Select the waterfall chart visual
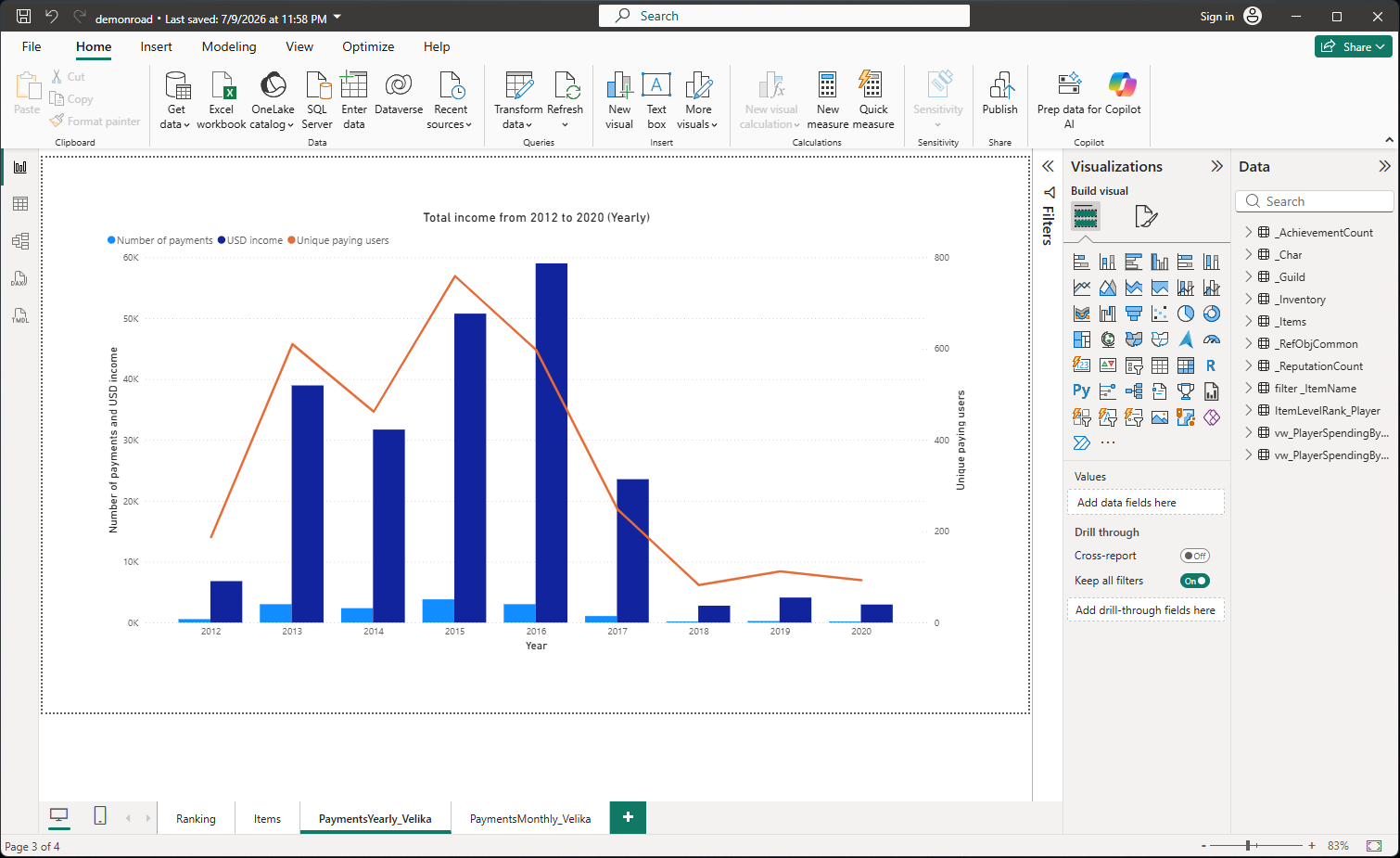 point(1107,314)
